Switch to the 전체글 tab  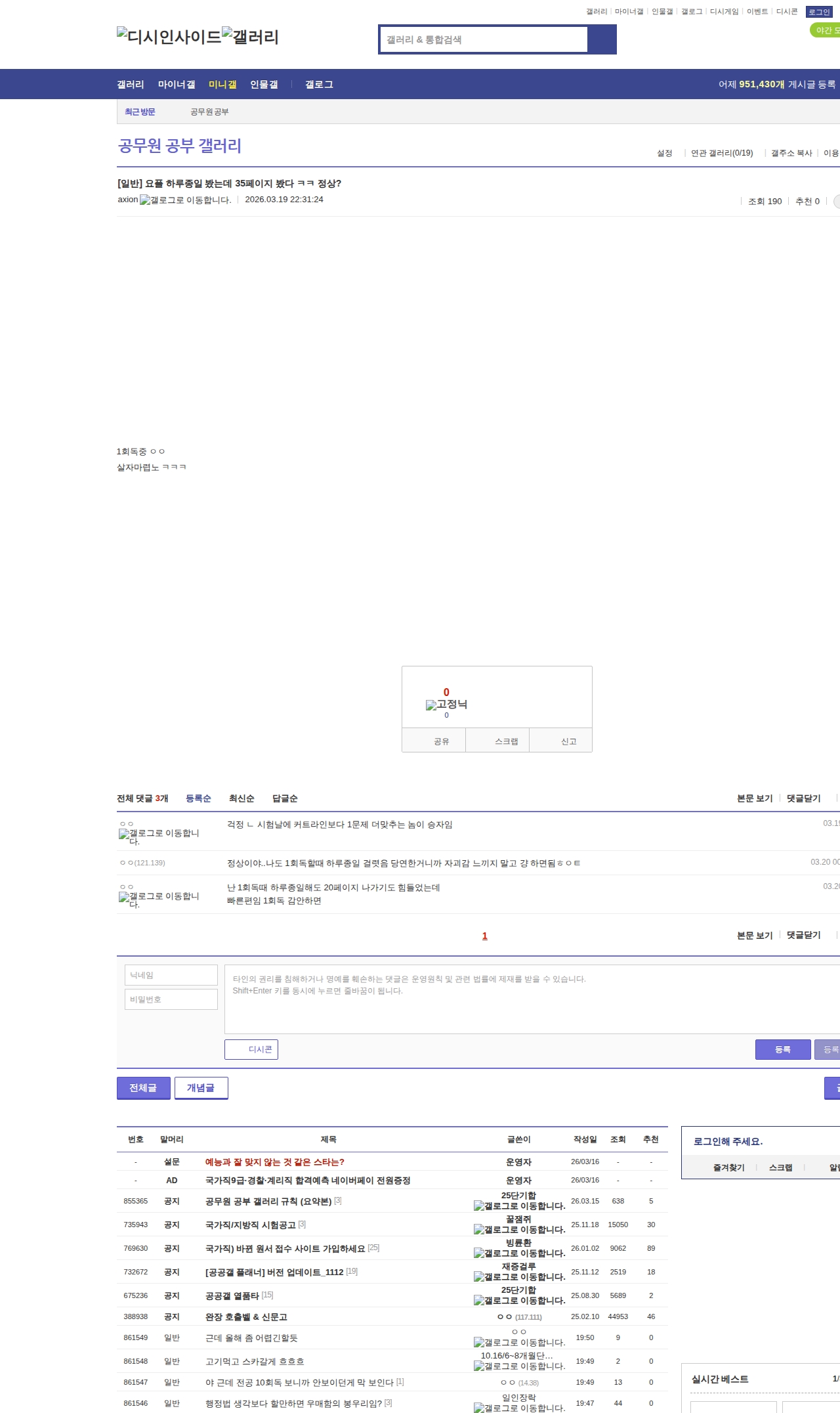click(144, 1088)
